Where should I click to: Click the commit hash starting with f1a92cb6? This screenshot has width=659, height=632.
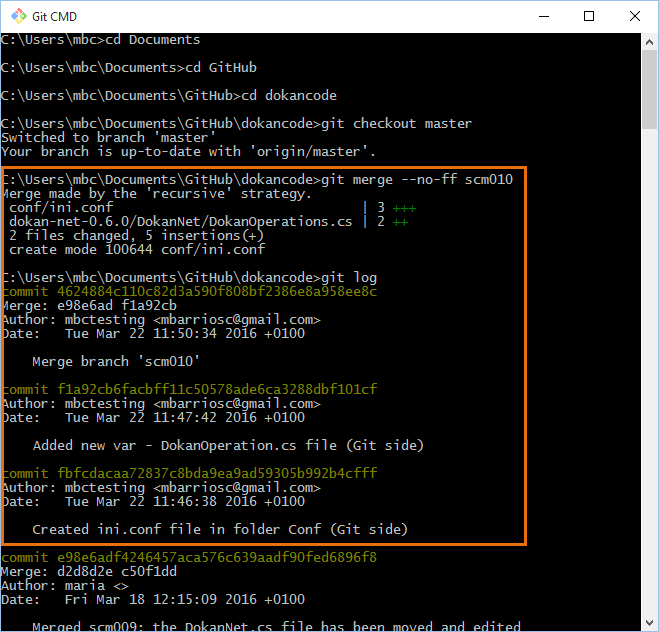pyautogui.click(x=189, y=389)
